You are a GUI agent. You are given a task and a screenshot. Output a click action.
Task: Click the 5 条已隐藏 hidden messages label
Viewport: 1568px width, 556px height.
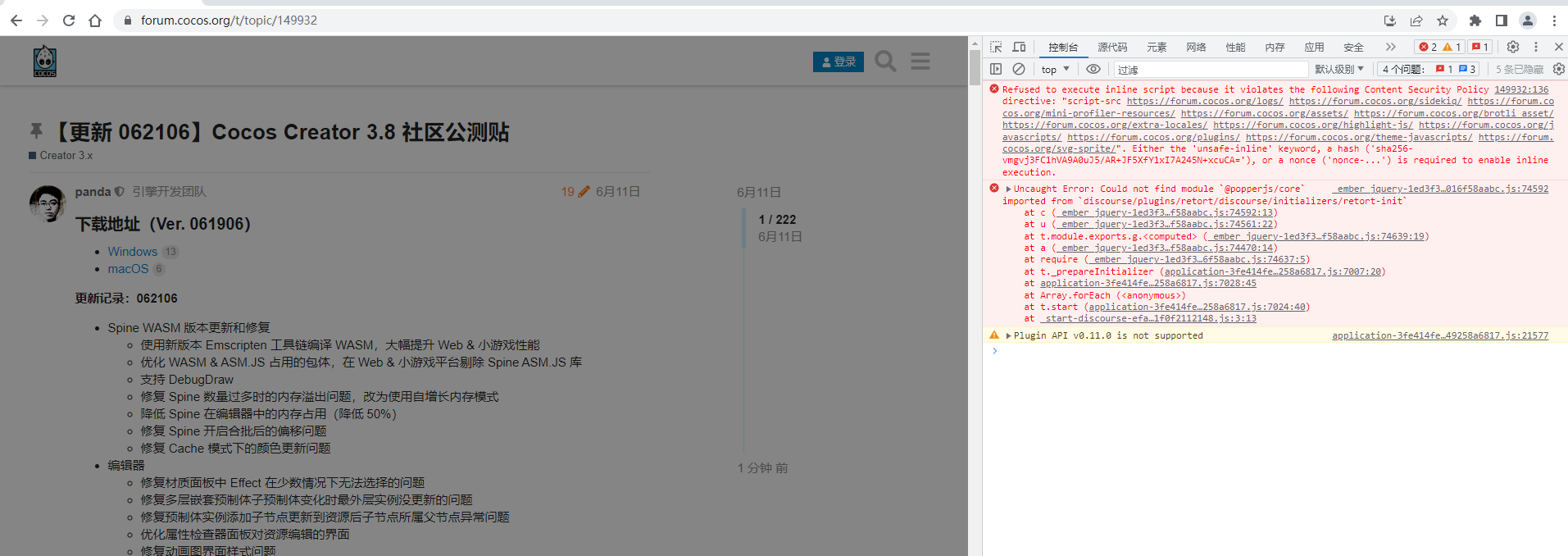click(x=1520, y=70)
